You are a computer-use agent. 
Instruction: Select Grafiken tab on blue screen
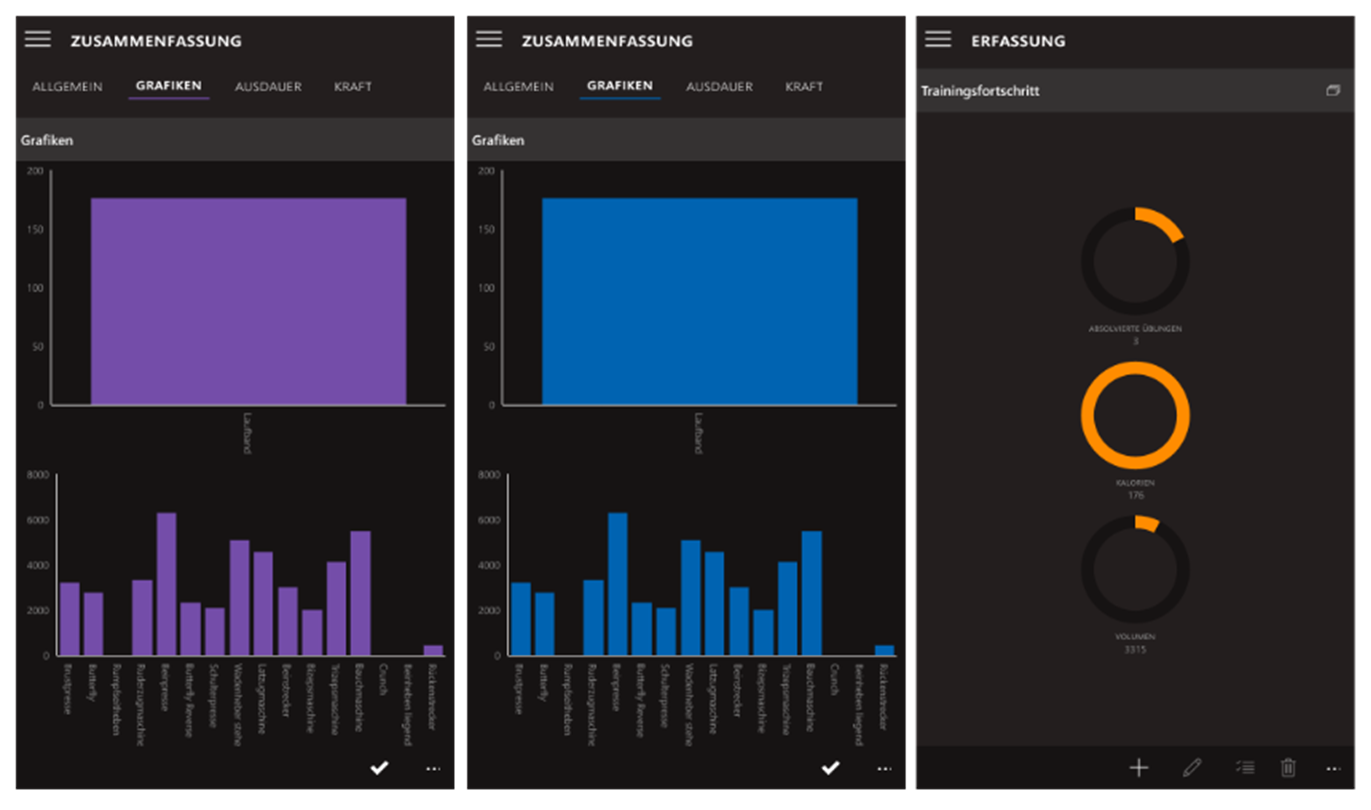[x=620, y=86]
